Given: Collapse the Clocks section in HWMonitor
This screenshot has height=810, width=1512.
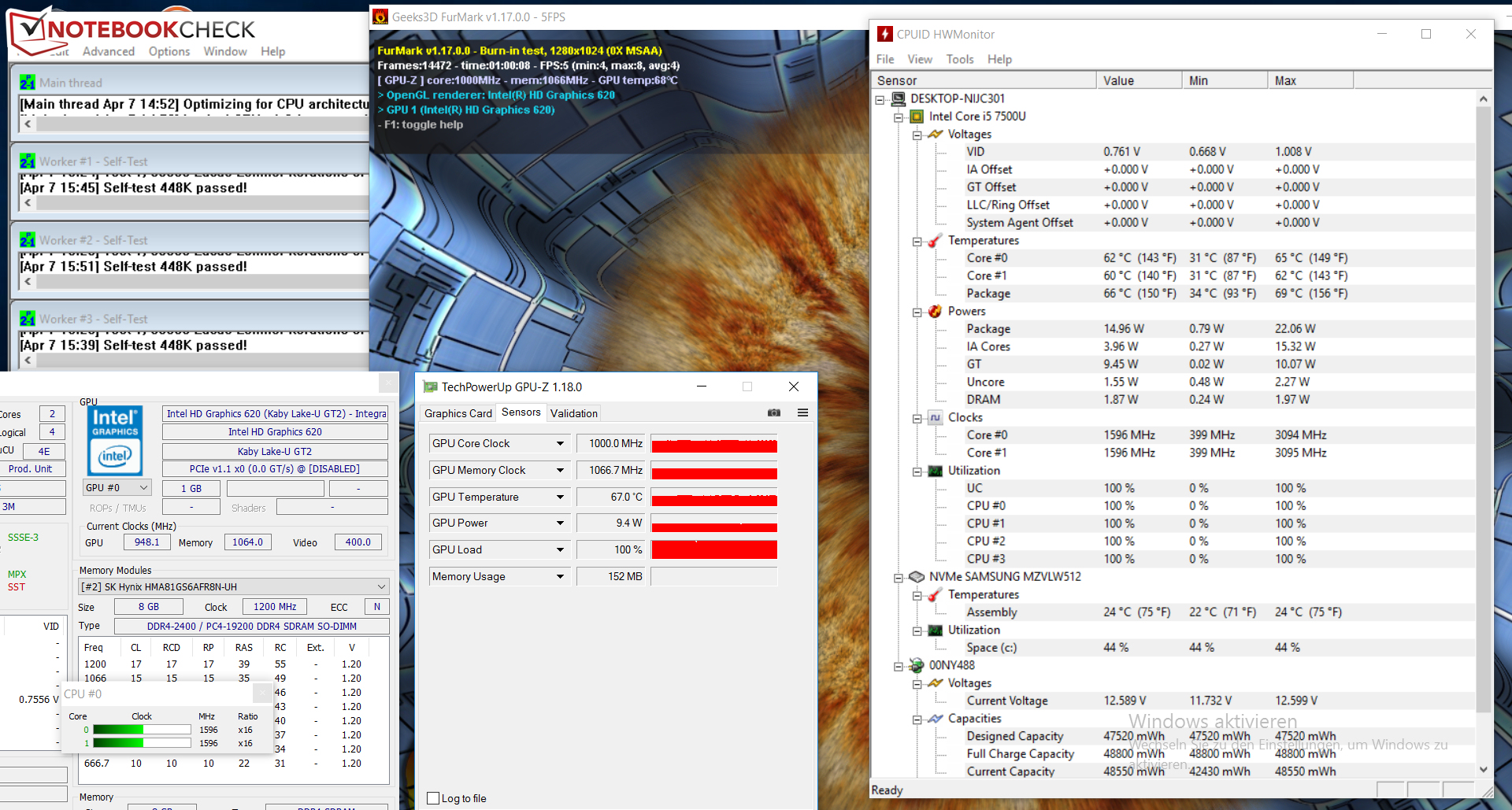Looking at the screenshot, I should pyautogui.click(x=917, y=418).
